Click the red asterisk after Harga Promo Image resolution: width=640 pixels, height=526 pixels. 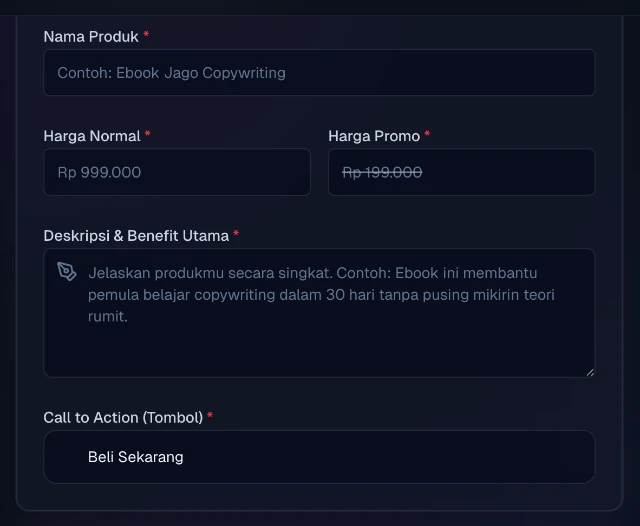tap(428, 135)
